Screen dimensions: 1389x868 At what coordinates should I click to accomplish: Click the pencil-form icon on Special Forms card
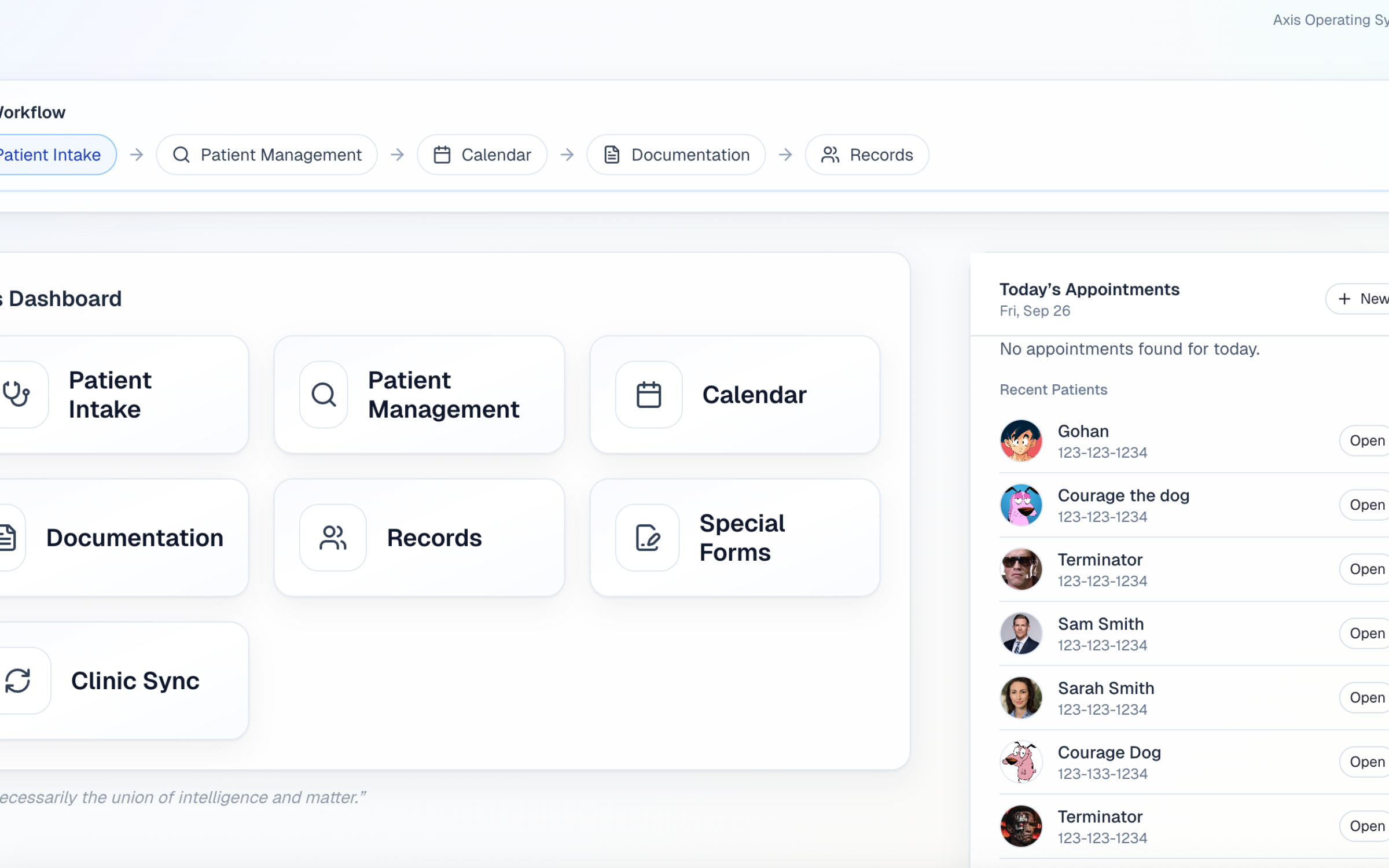click(647, 538)
